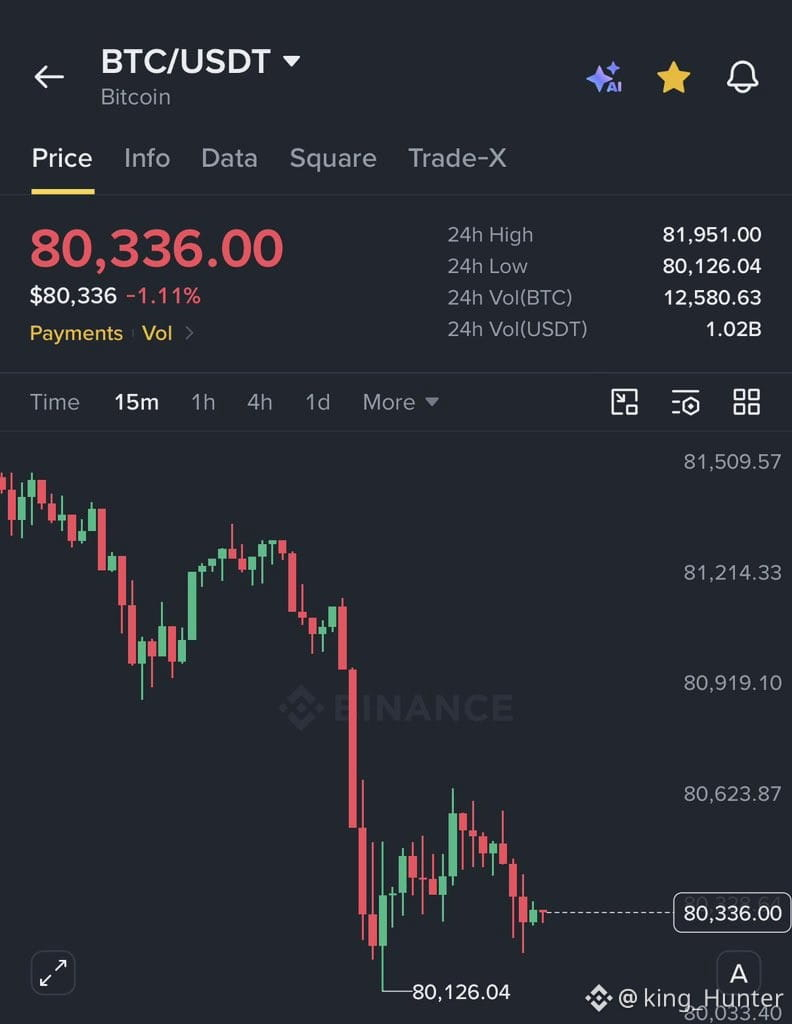Image resolution: width=792 pixels, height=1024 pixels.
Task: Toggle the yellow favorite star
Action: point(673,77)
